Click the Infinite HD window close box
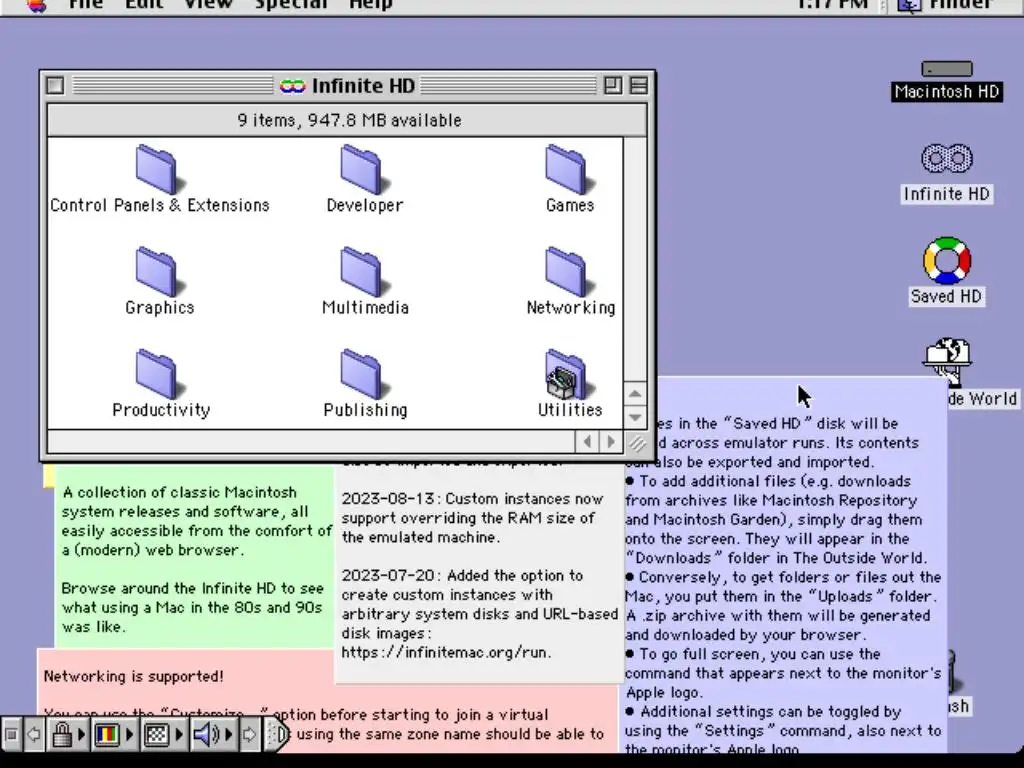Image resolution: width=1024 pixels, height=768 pixels. [55, 86]
